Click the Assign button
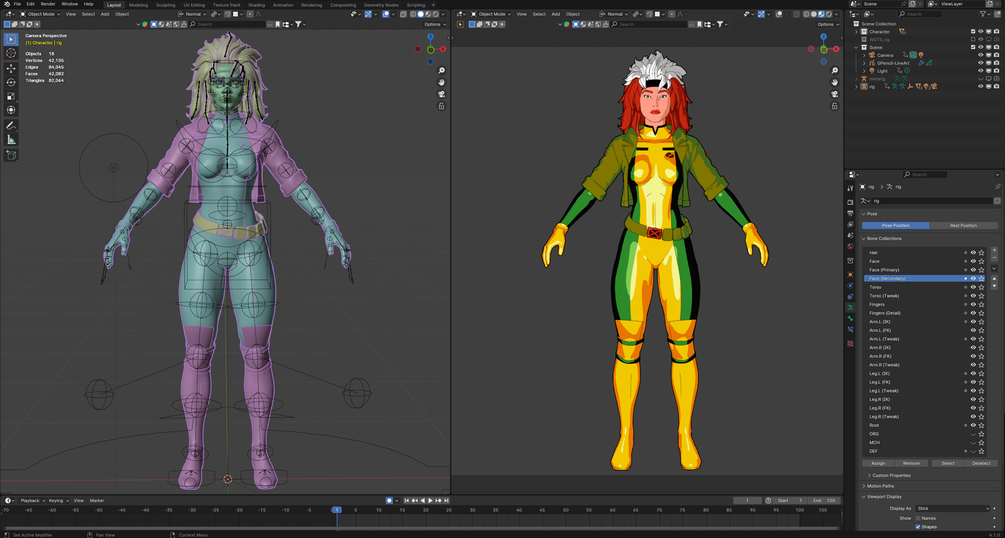Screen dimensions: 1005x538 click(878, 463)
